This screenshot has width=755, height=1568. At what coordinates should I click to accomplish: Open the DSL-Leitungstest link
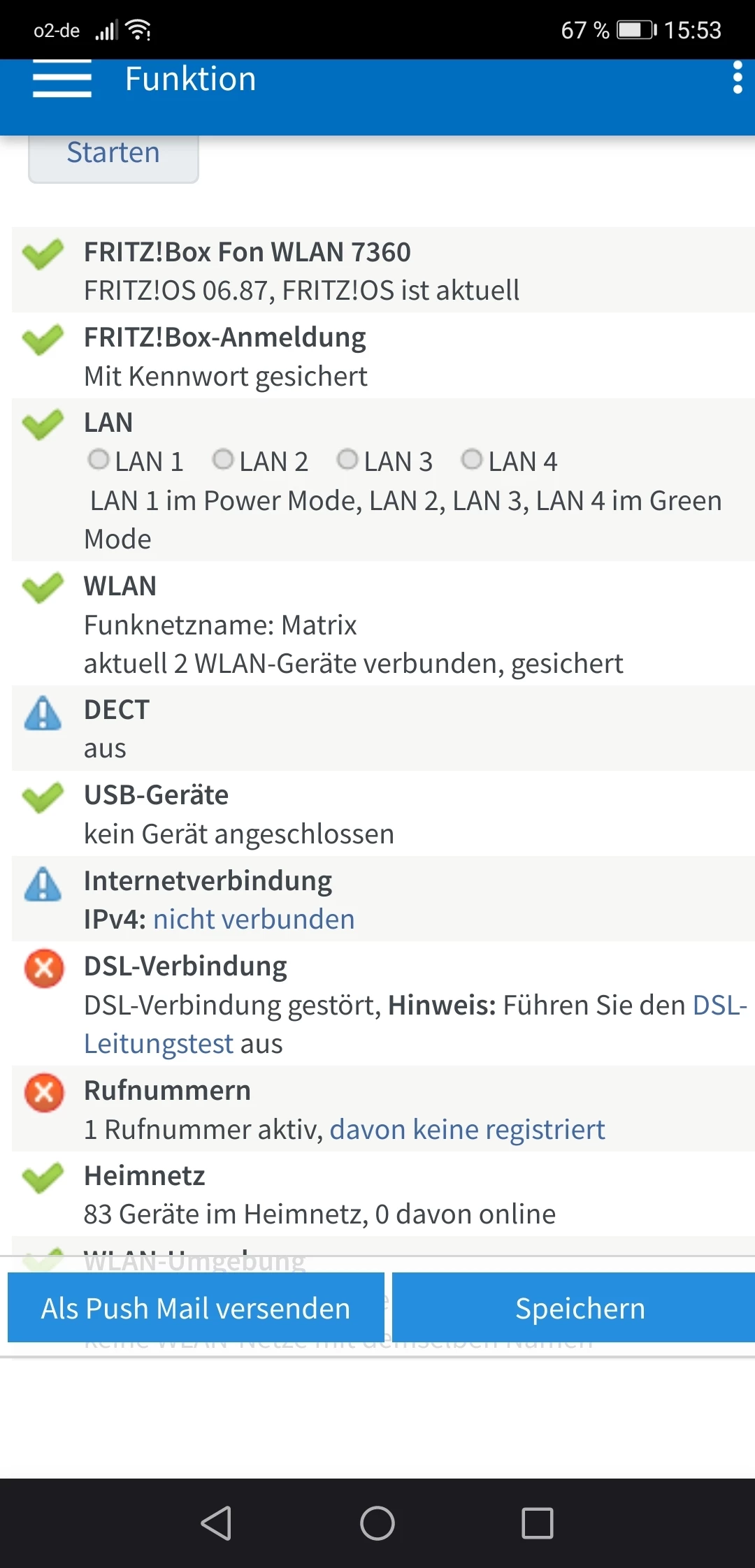[159, 1044]
